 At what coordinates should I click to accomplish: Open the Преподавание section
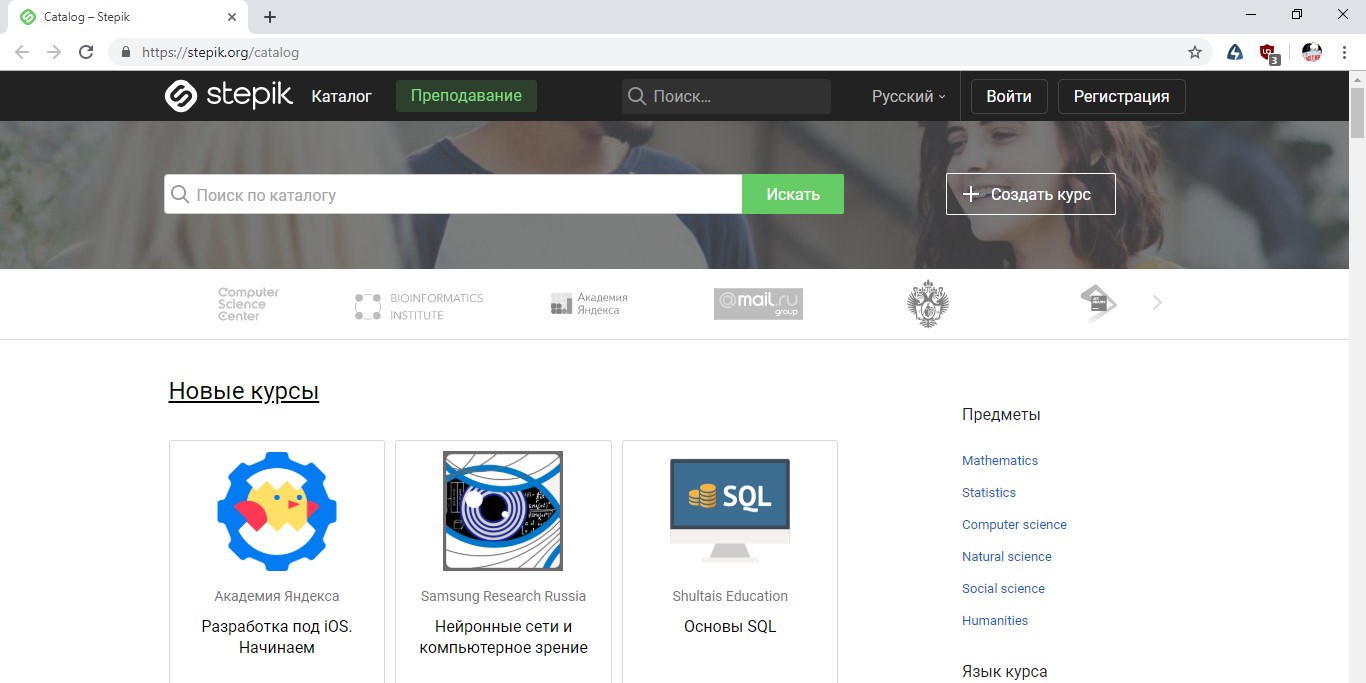[466, 96]
